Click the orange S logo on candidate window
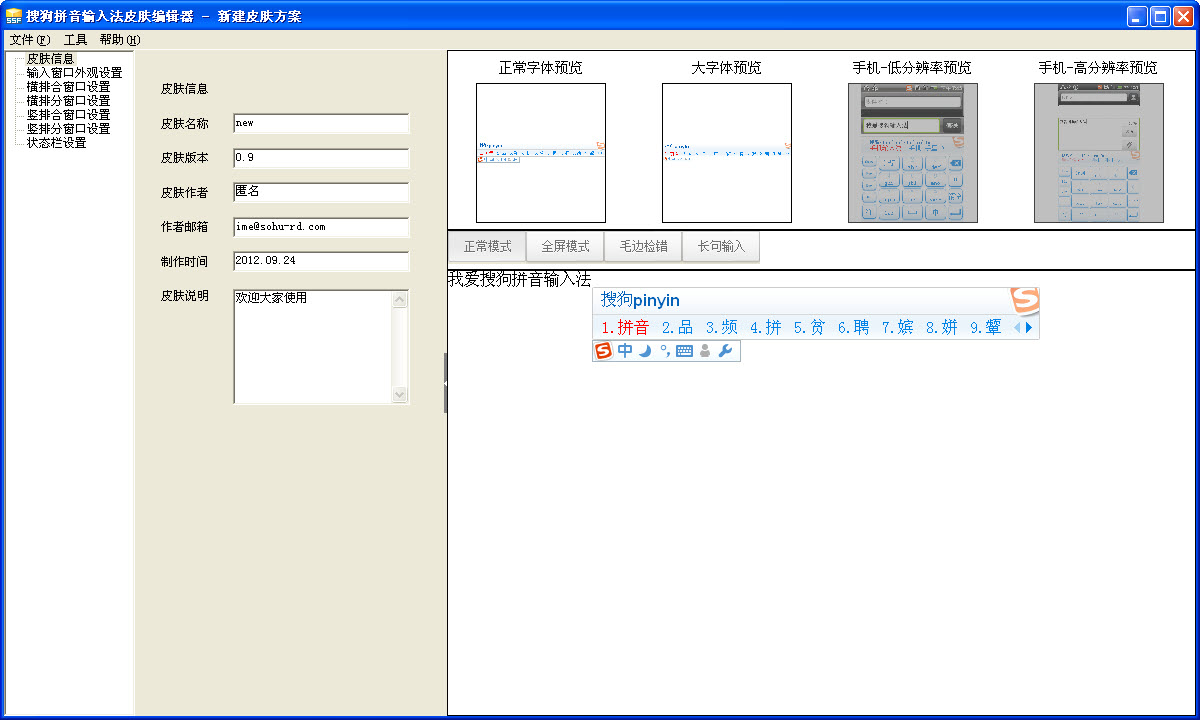 tap(1025, 298)
